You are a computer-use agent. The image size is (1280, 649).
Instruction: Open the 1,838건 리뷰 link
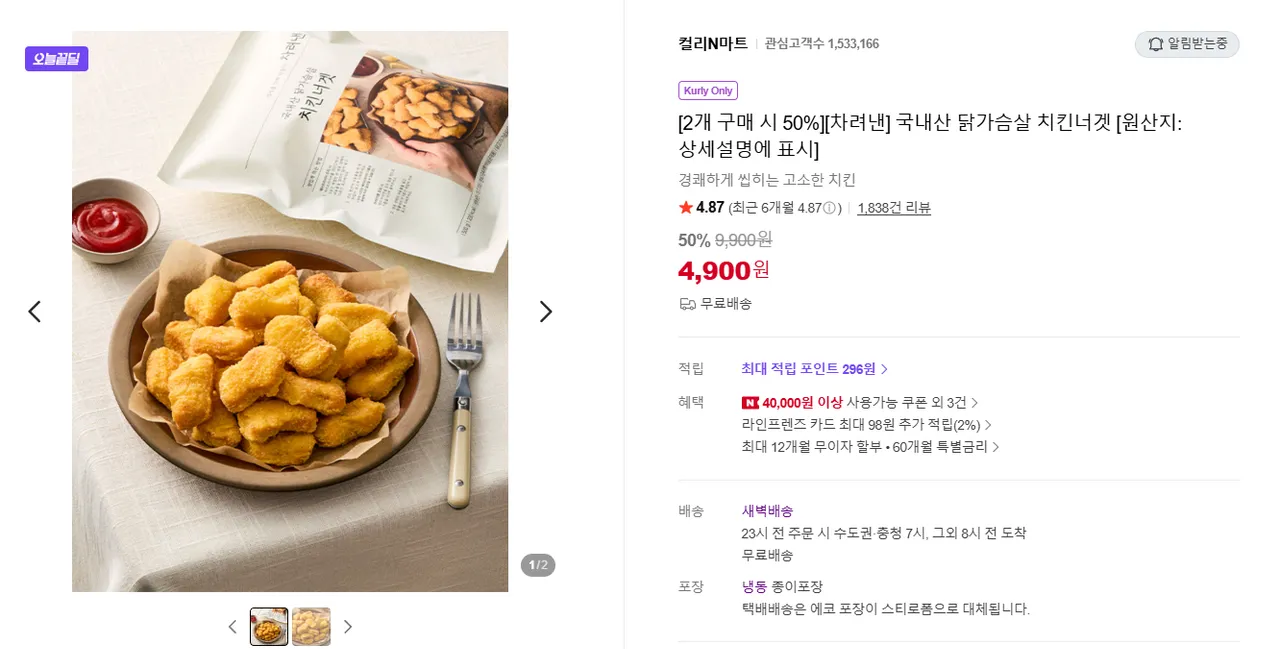coord(894,208)
